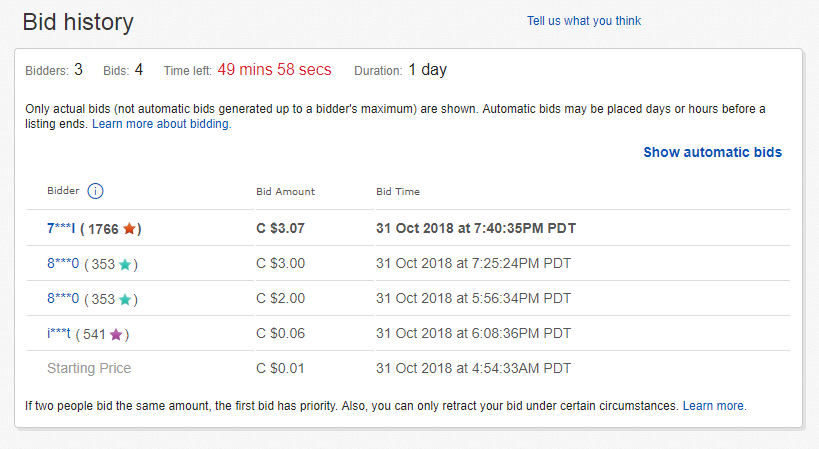Click the bid amount 'C $3.00'

[280, 263]
